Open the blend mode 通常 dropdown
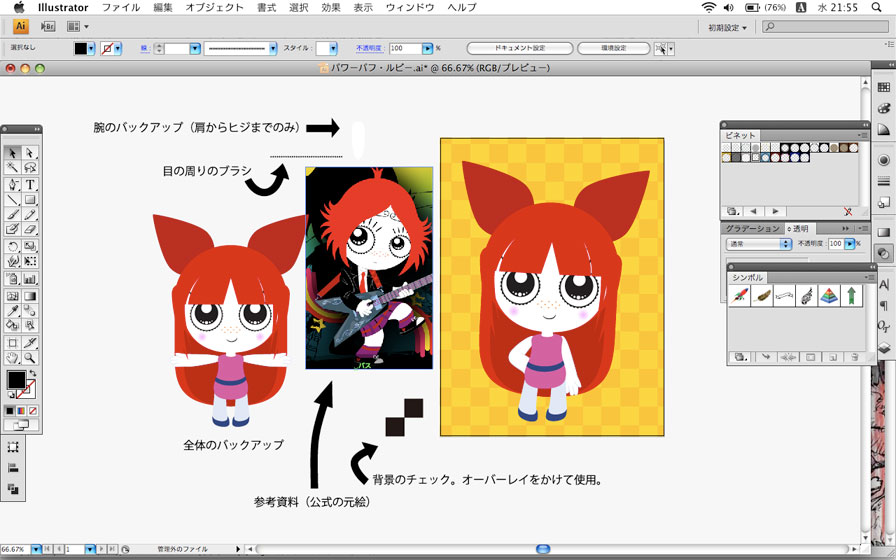This screenshot has width=896, height=560. [x=758, y=243]
